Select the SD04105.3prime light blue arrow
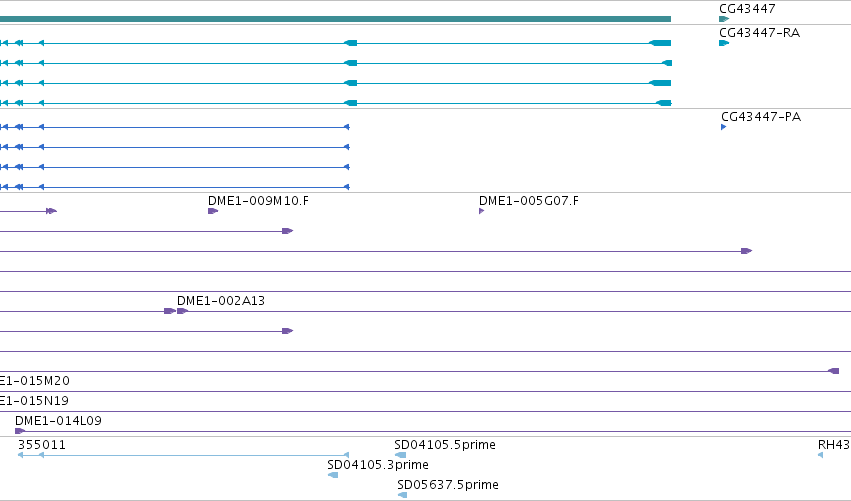 pyautogui.click(x=333, y=475)
